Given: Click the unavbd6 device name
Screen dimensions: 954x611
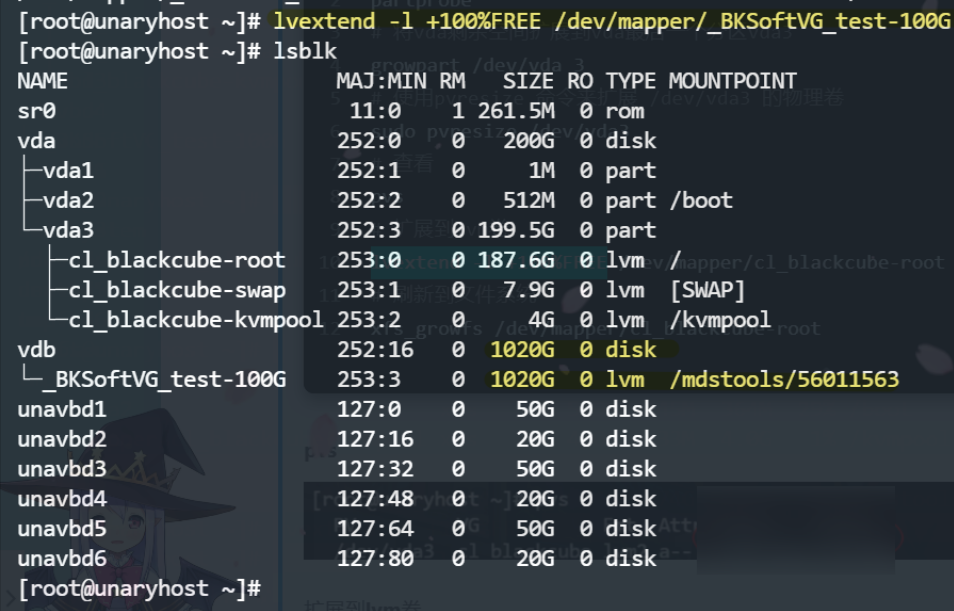Looking at the screenshot, I should pos(62,558).
